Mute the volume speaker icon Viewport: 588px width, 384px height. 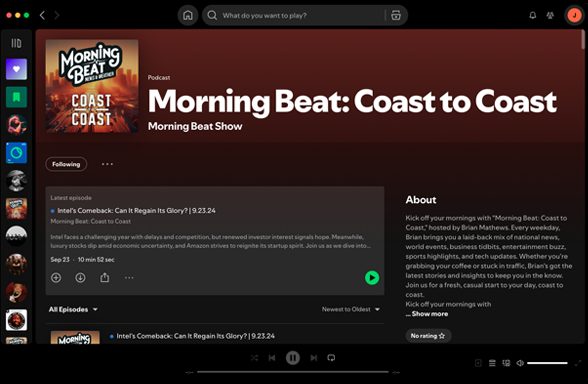pyautogui.click(x=520, y=363)
